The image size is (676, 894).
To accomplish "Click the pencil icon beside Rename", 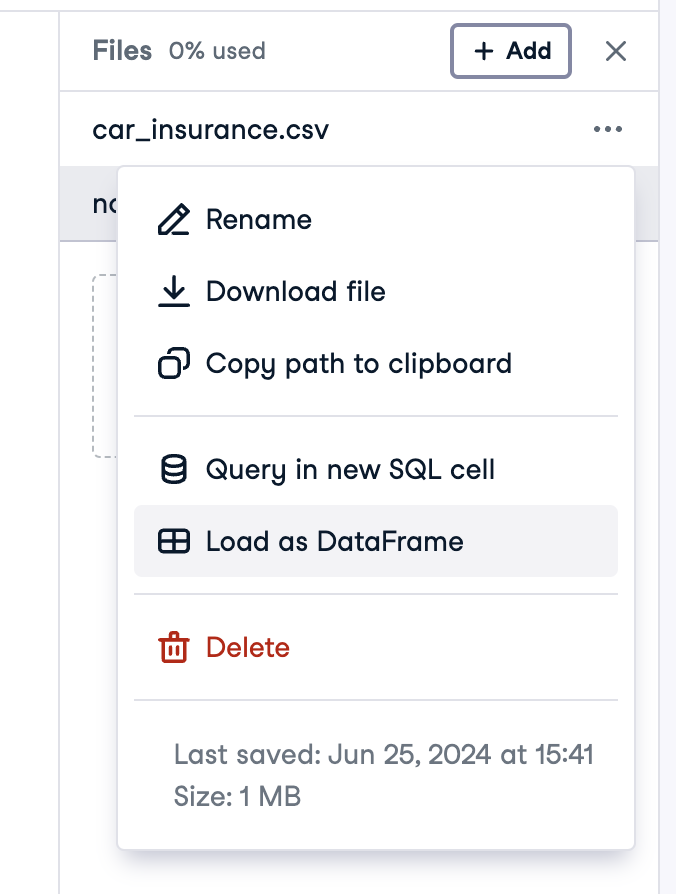I will point(174,220).
